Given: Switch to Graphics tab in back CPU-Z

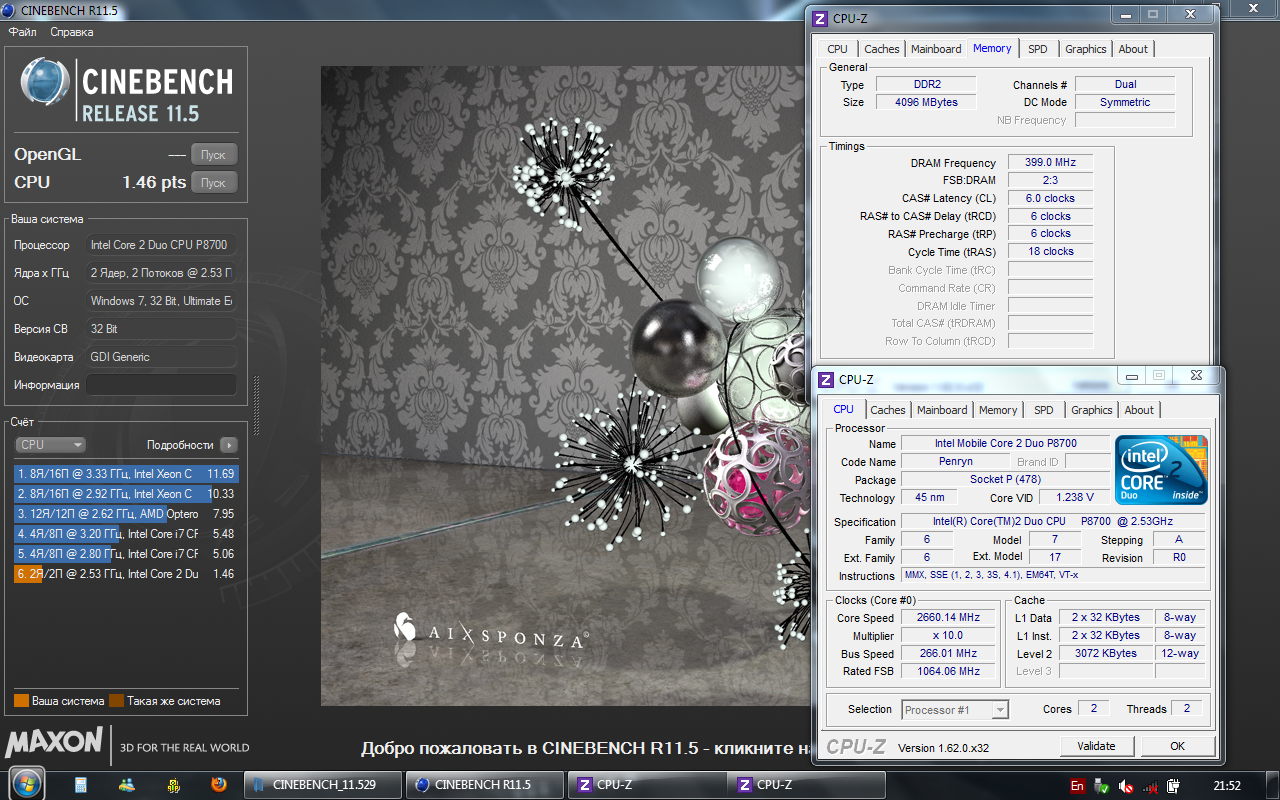Looking at the screenshot, I should coord(1085,49).
